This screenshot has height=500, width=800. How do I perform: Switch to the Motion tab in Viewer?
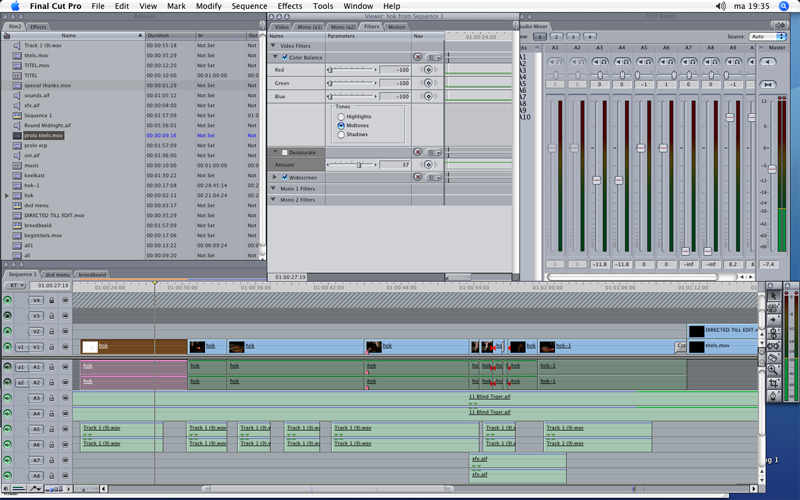point(396,27)
